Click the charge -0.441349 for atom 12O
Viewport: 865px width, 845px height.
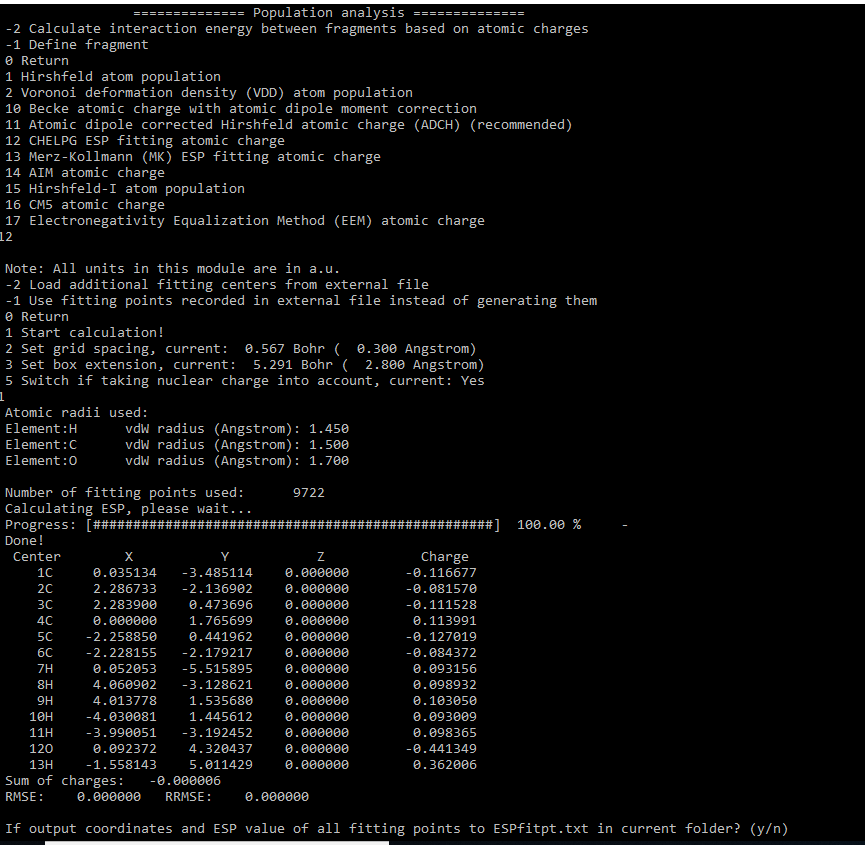pyautogui.click(x=441, y=748)
